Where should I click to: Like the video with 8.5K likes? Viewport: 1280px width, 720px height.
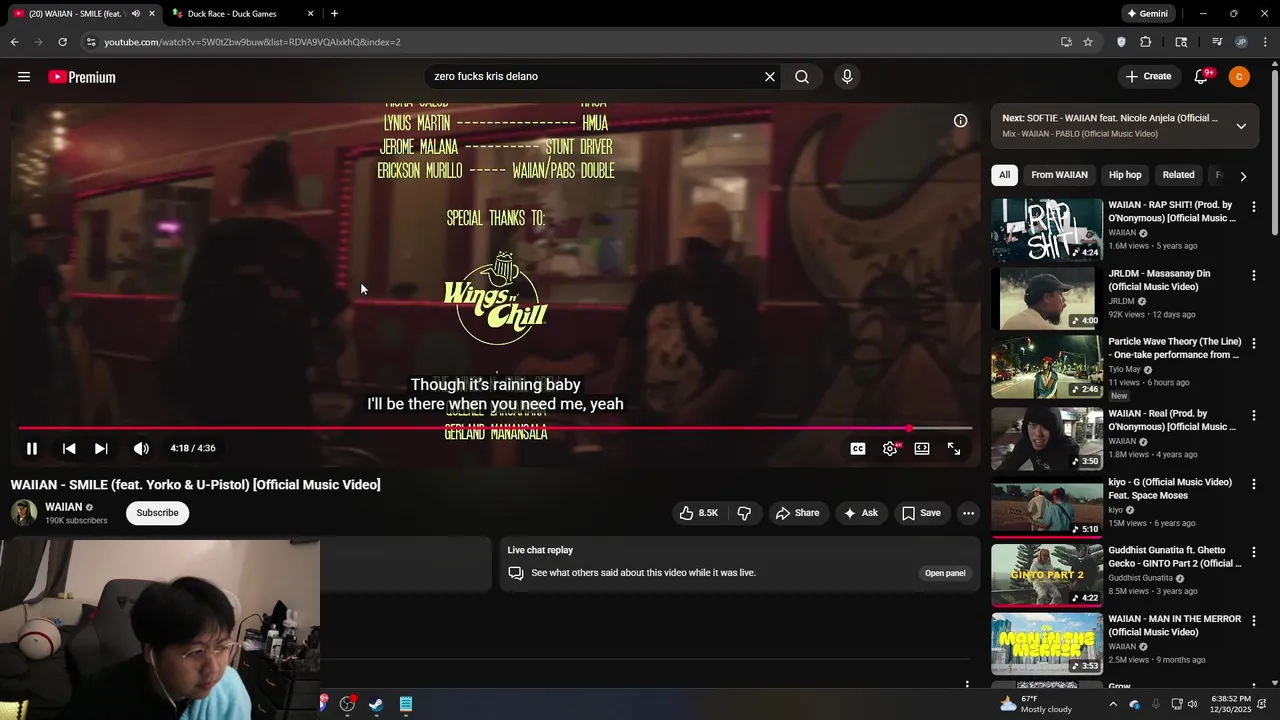[699, 513]
